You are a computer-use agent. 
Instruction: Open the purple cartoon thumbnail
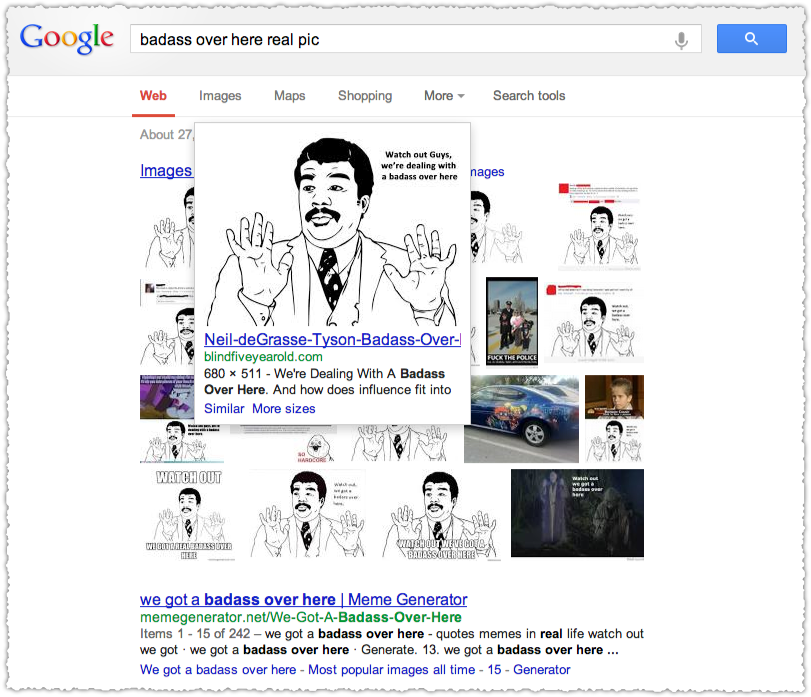[x=167, y=397]
